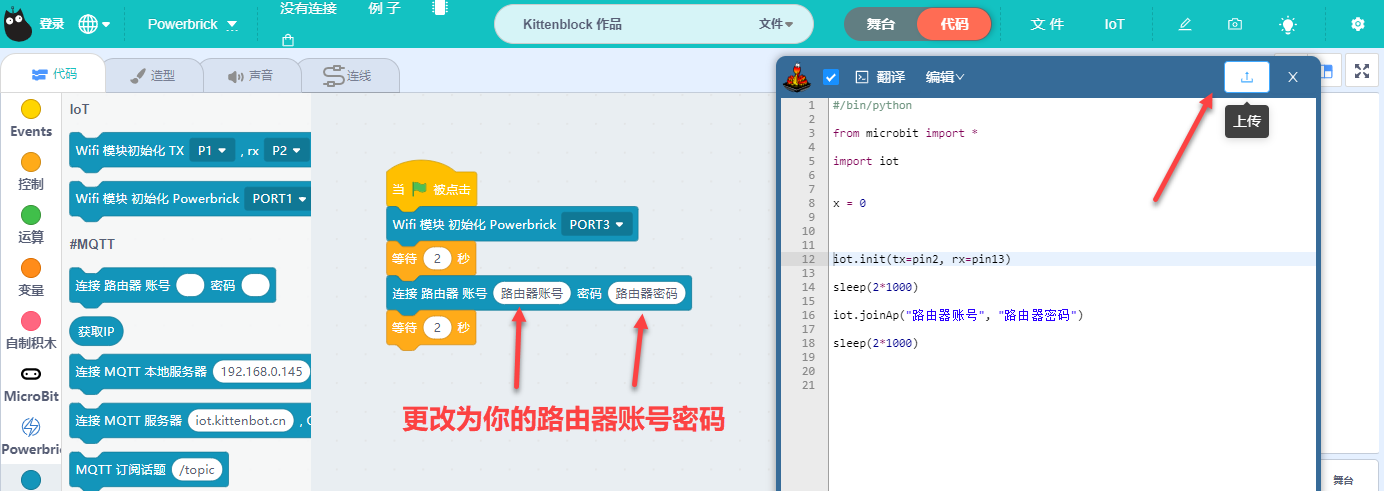Select the 变量 variables category
This screenshot has width=1384, height=491.
[x=31, y=277]
